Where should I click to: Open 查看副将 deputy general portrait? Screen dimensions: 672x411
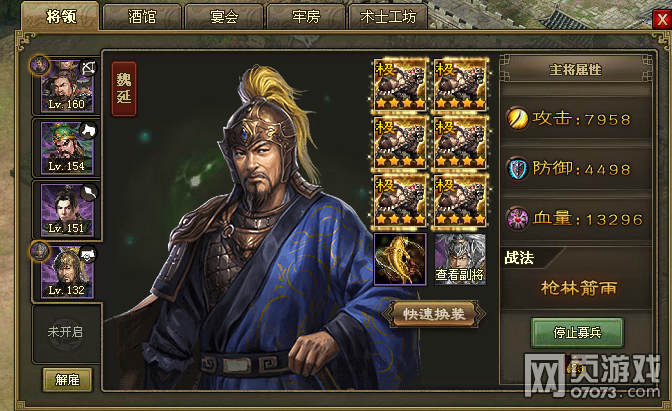[x=460, y=259]
